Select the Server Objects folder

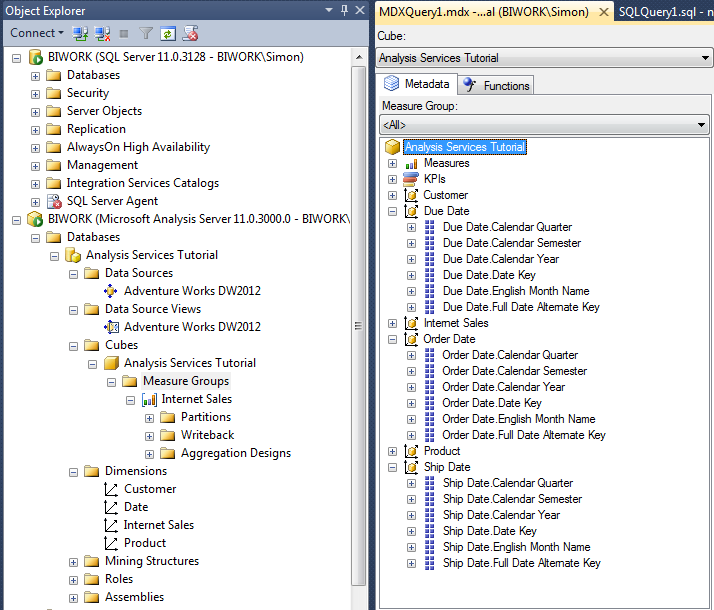click(104, 111)
